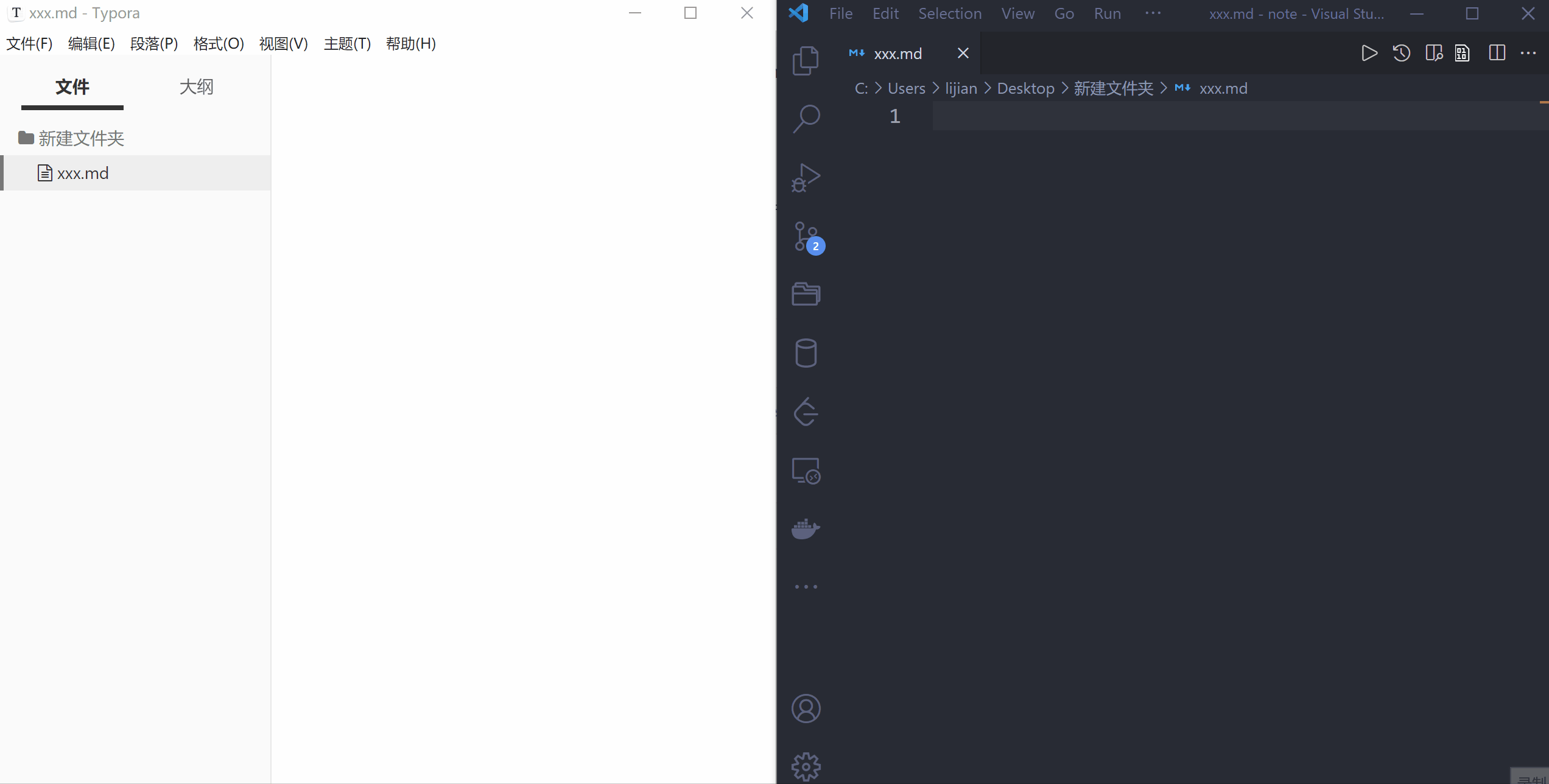Screen dimensions: 1549x784
Task: Run the current file in VS Code
Action: tap(1369, 53)
